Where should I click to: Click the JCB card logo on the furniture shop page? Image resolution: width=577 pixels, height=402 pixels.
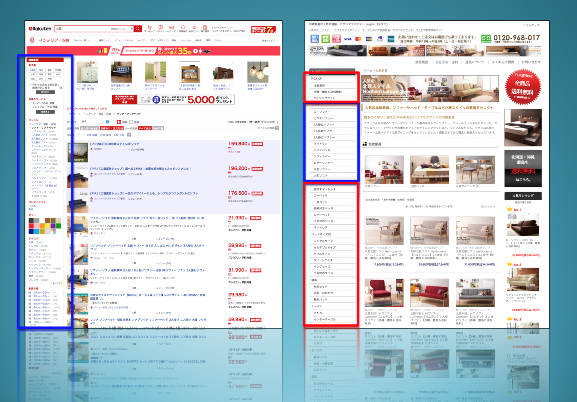(x=369, y=39)
